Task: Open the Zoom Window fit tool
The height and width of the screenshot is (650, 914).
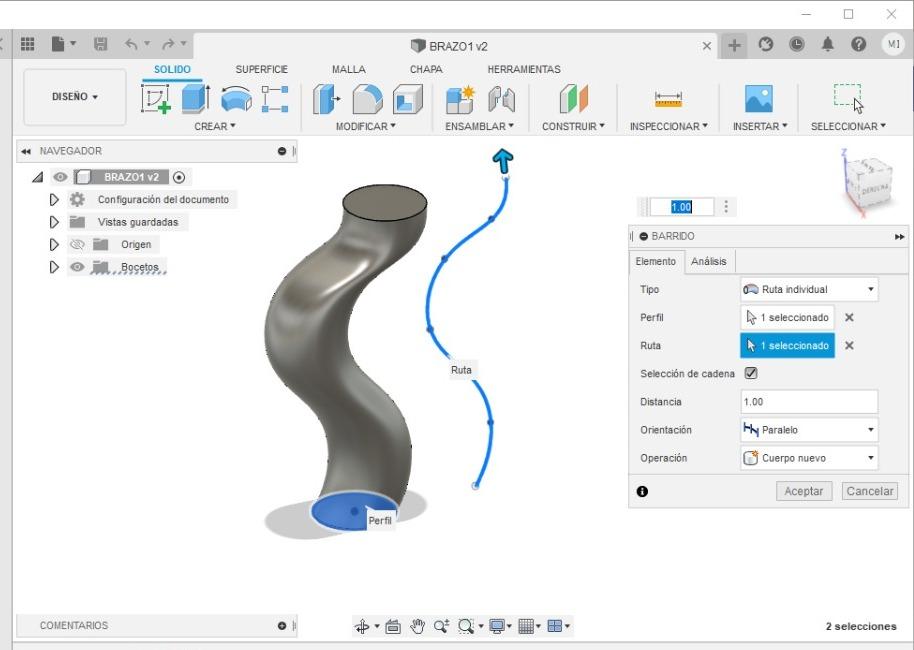Action: [x=466, y=626]
